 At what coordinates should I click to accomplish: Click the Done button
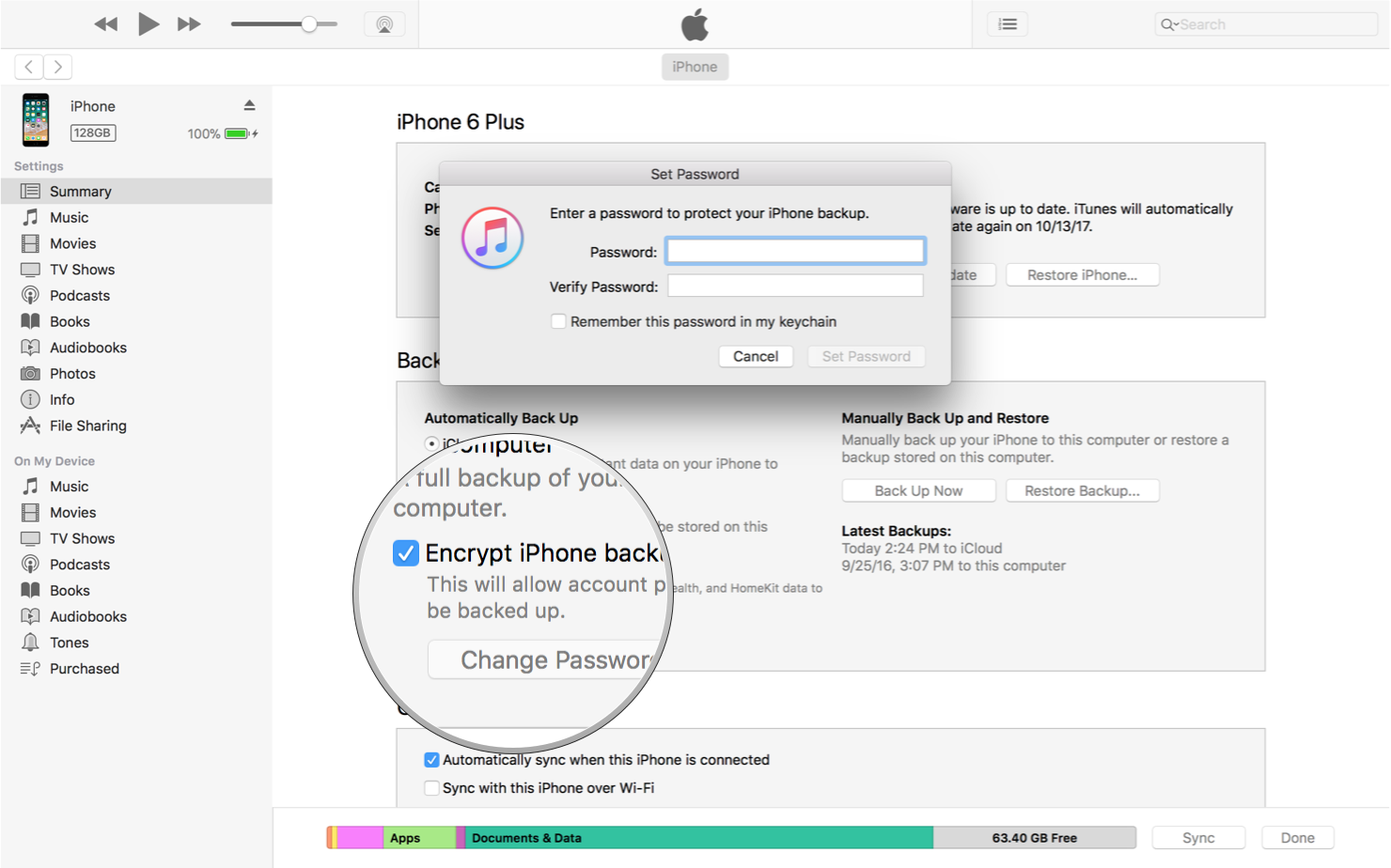(1297, 838)
